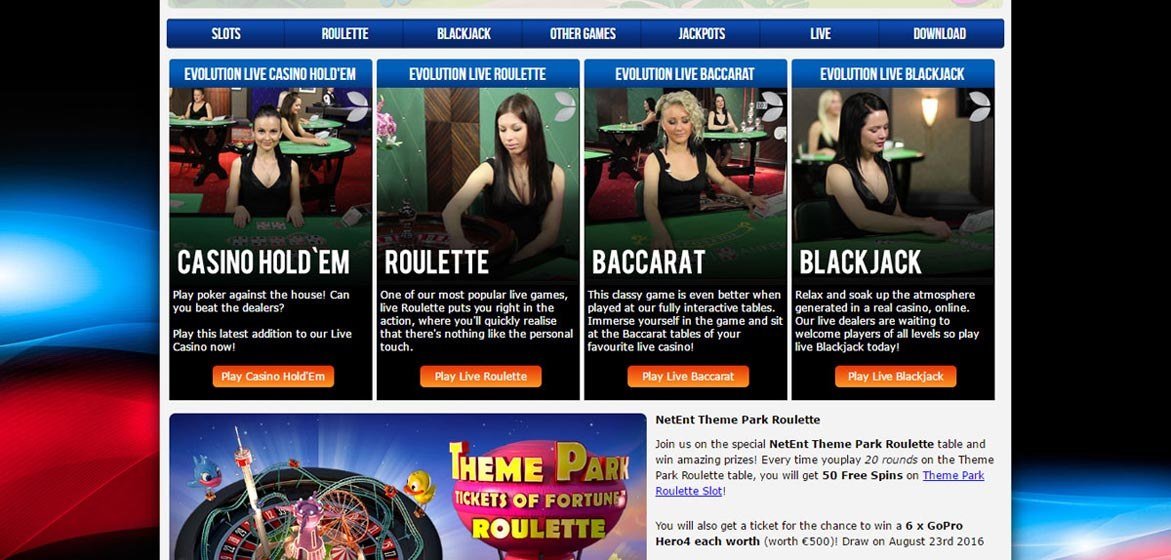Follow the Theme Park Roulette Slot link
Screen dimensions: 1171x560
820,483
